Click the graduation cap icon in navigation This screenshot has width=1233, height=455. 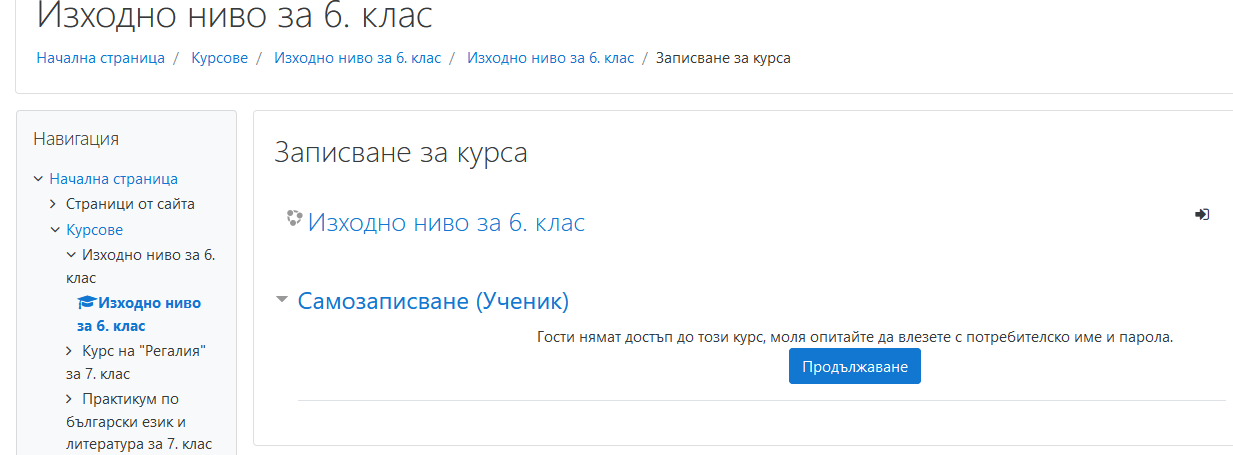86,303
